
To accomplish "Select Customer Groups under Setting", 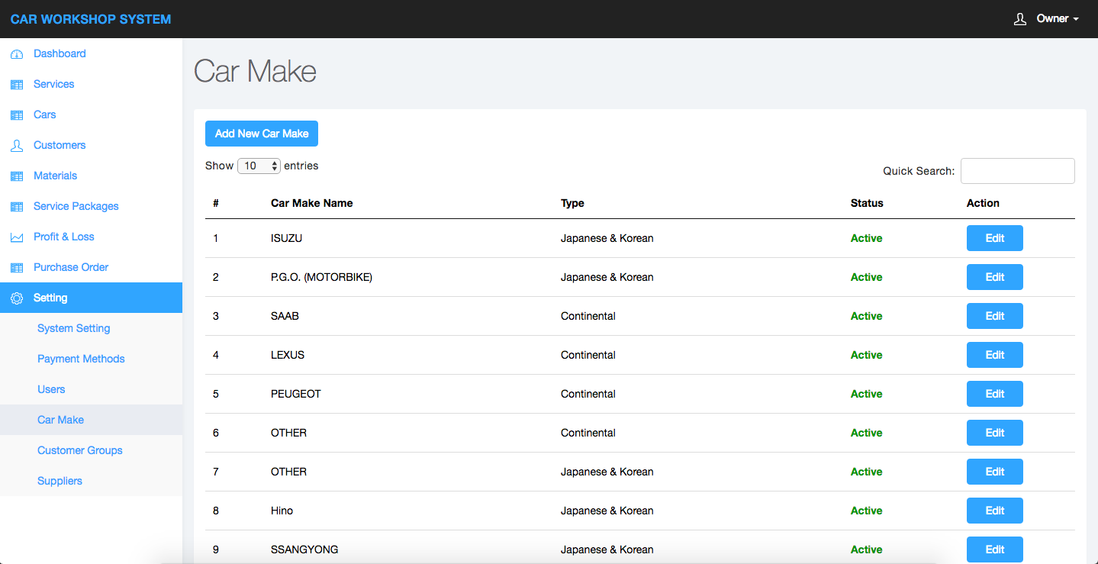I will point(80,450).
